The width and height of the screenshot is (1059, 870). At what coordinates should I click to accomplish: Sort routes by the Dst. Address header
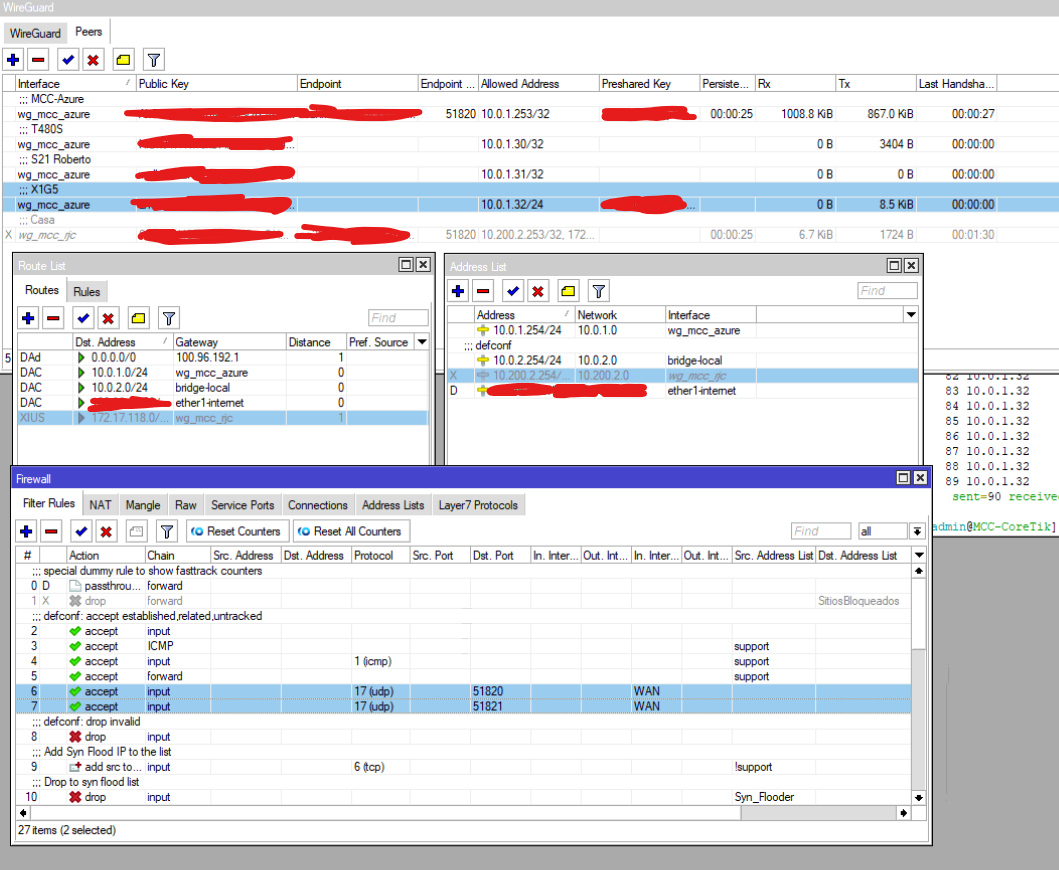pyautogui.click(x=122, y=342)
